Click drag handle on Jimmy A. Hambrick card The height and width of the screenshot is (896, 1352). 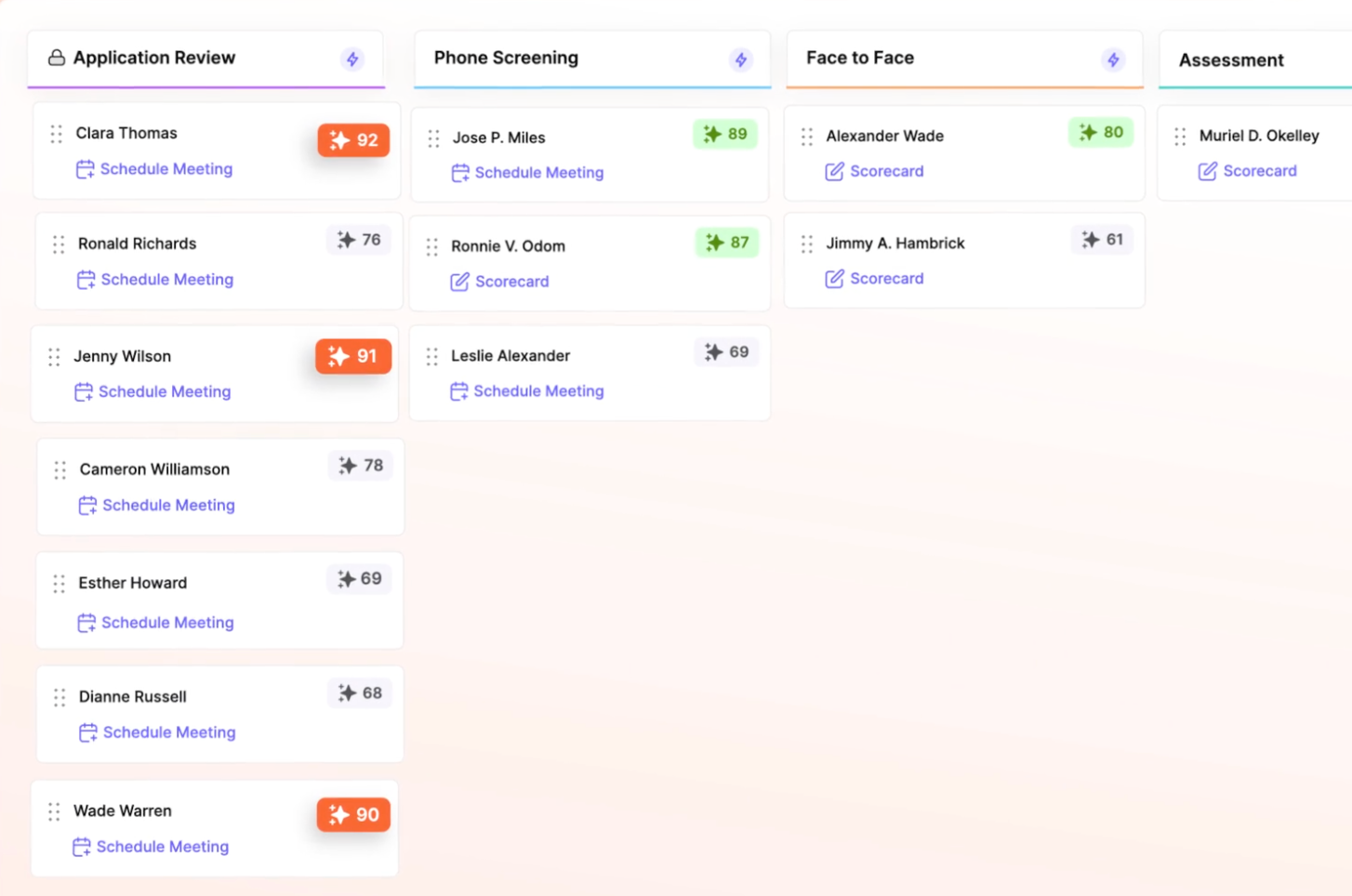pyautogui.click(x=807, y=244)
